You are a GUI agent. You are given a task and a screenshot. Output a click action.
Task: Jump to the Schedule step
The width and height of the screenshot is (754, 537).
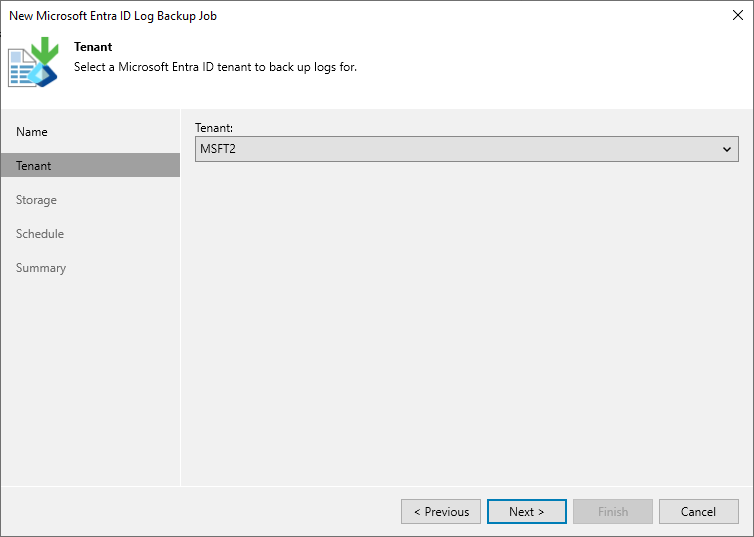(x=40, y=234)
